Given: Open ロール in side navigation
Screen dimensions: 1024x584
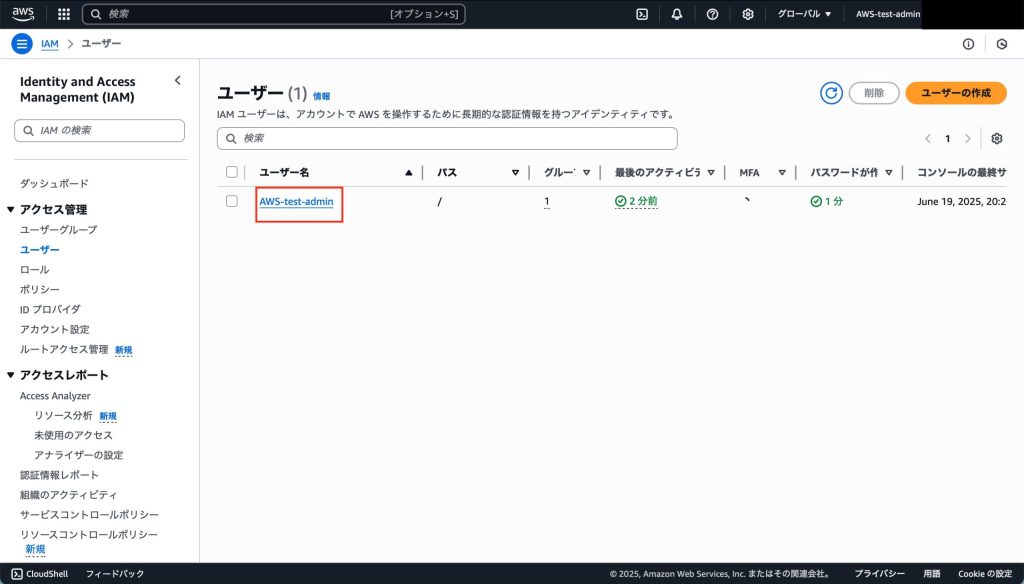Looking at the screenshot, I should [x=35, y=270].
